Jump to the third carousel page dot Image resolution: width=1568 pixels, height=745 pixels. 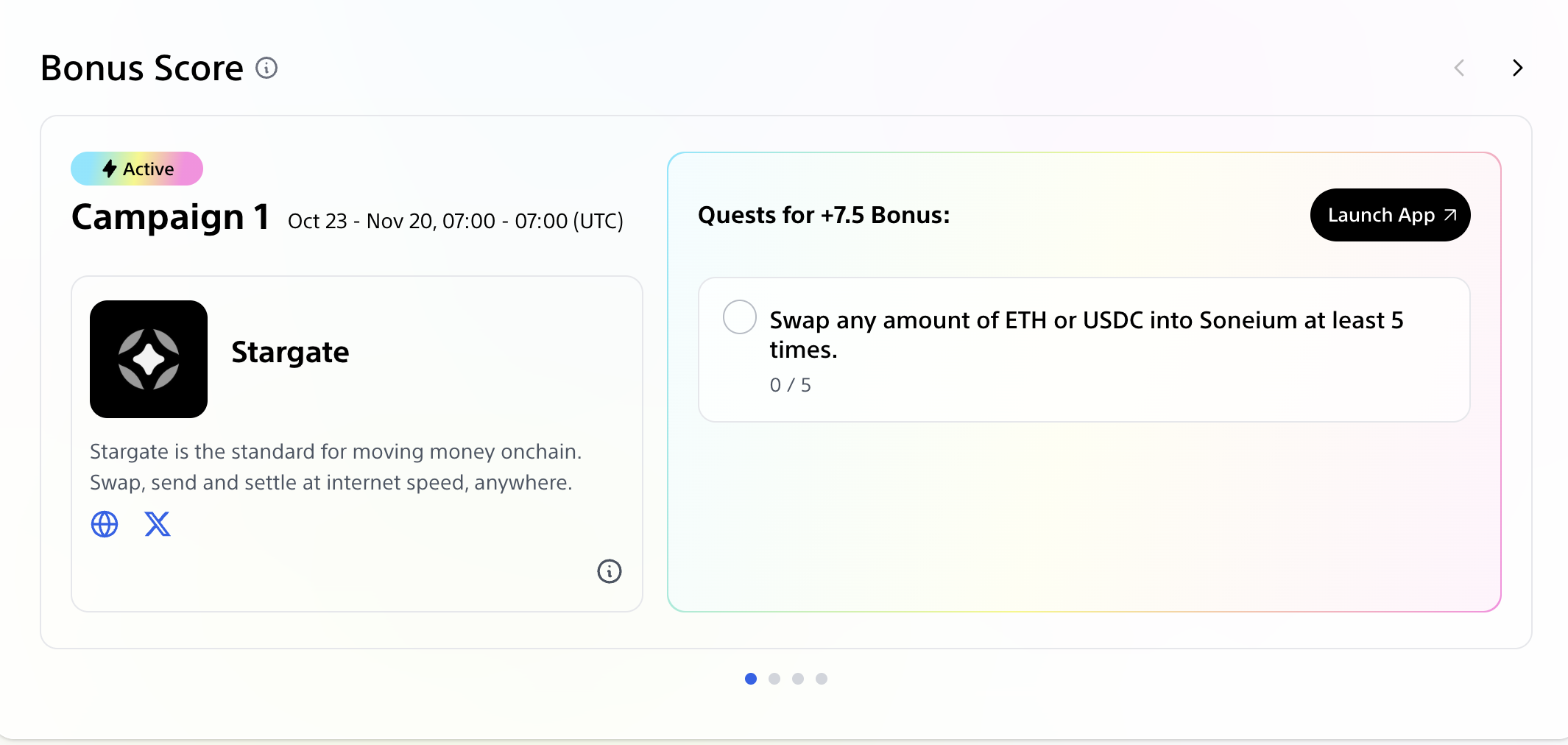[x=798, y=679]
